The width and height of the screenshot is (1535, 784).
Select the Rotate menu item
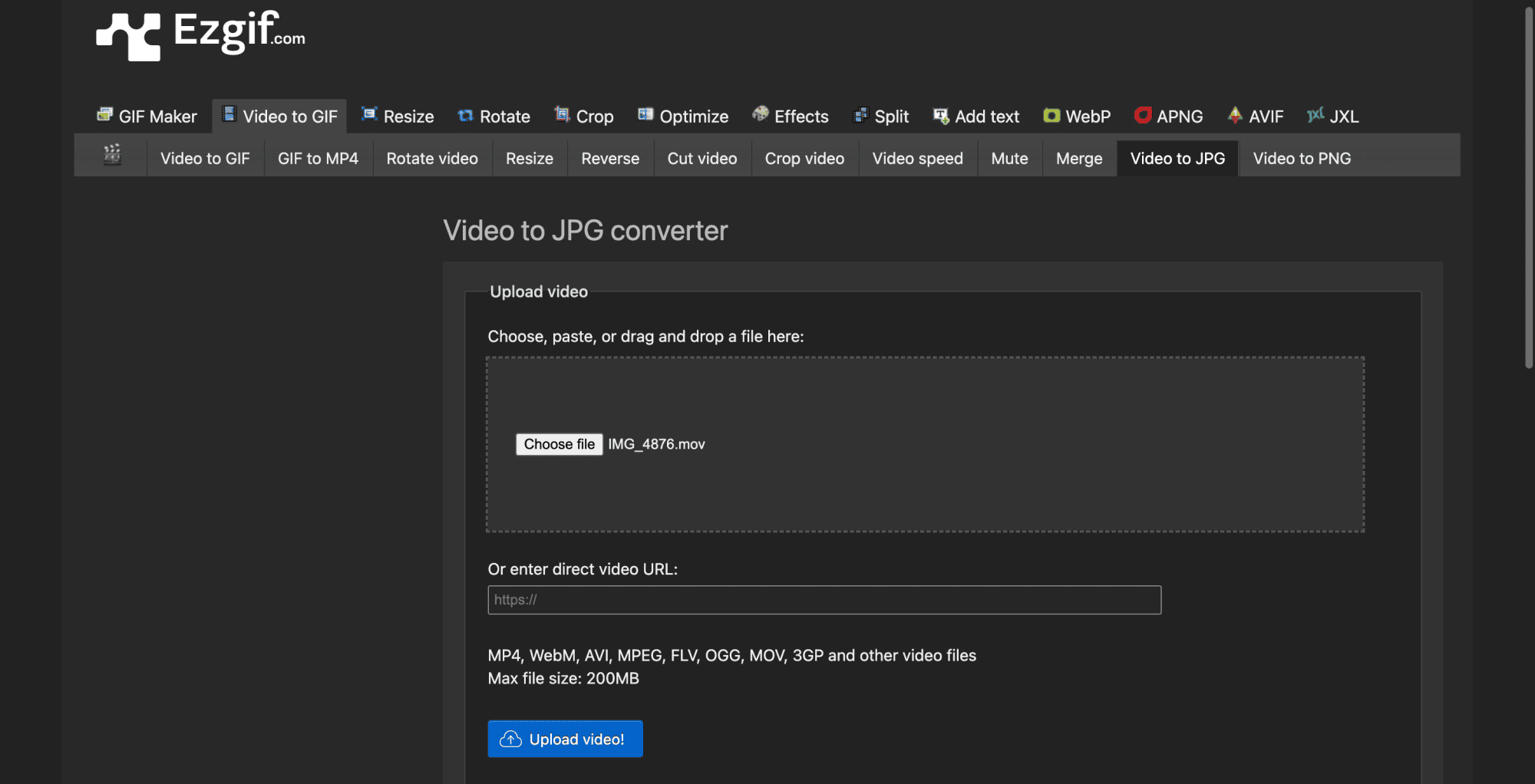coord(494,117)
